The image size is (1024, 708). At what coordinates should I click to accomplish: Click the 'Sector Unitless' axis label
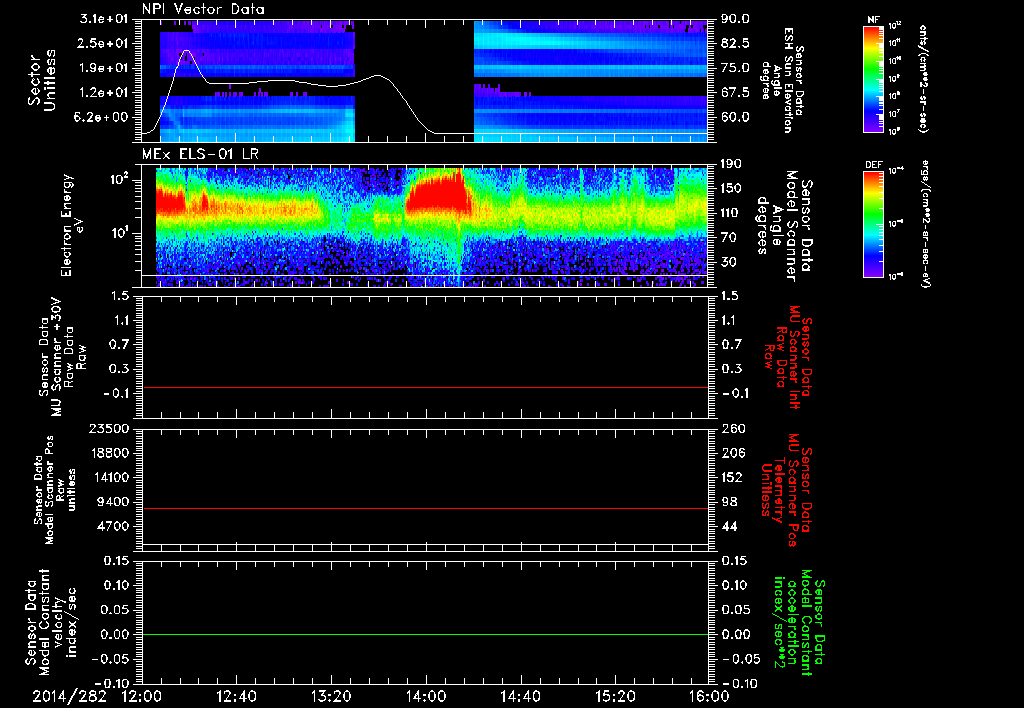[x=42, y=80]
